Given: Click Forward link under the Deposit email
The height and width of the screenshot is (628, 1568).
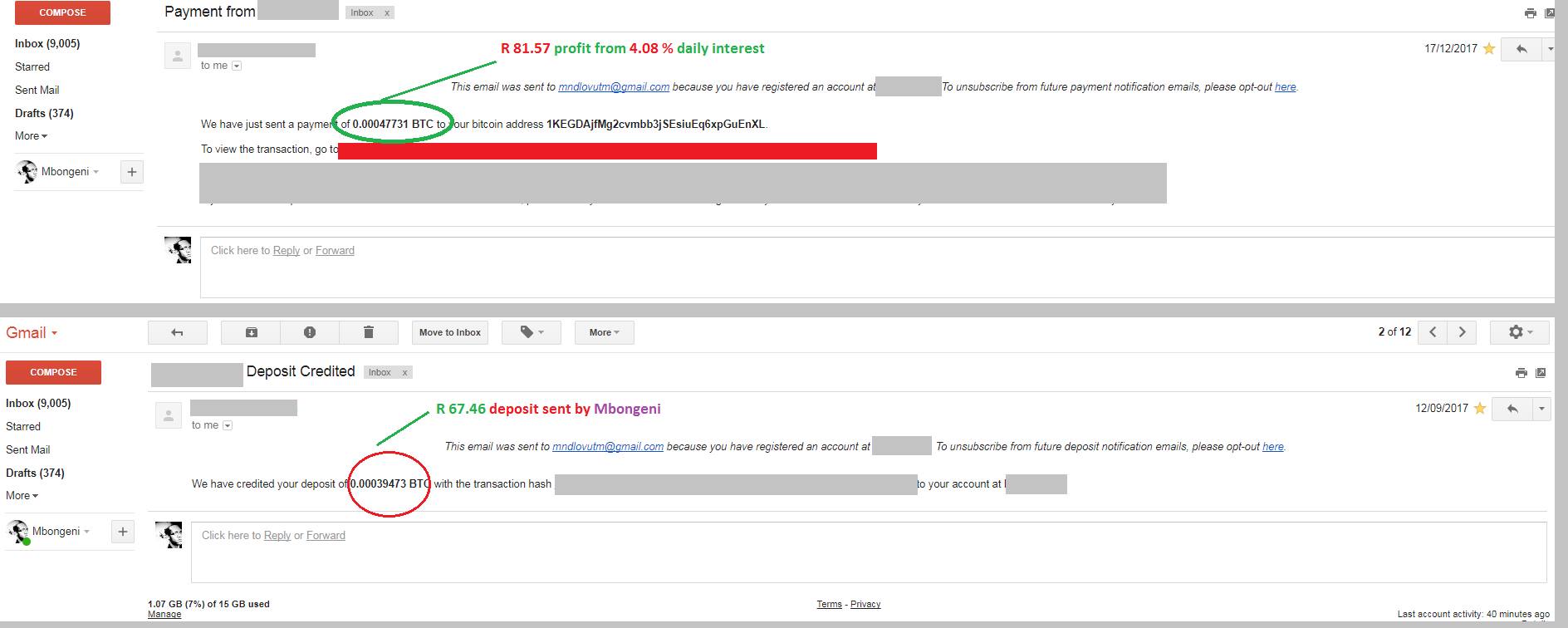Looking at the screenshot, I should [326, 536].
